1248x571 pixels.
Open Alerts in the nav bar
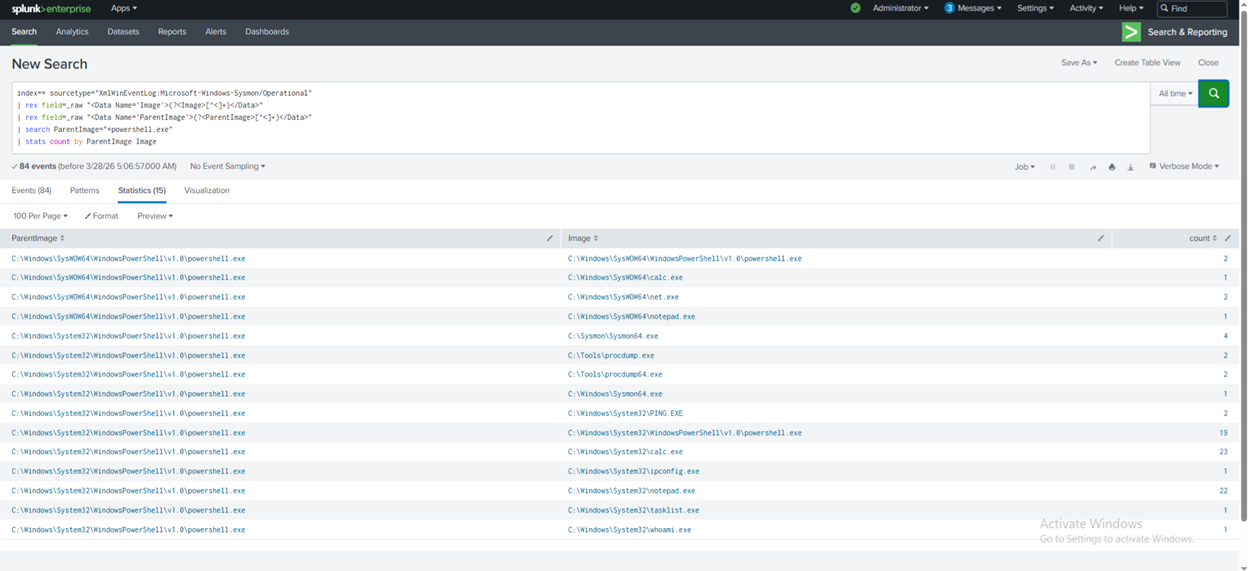[215, 32]
